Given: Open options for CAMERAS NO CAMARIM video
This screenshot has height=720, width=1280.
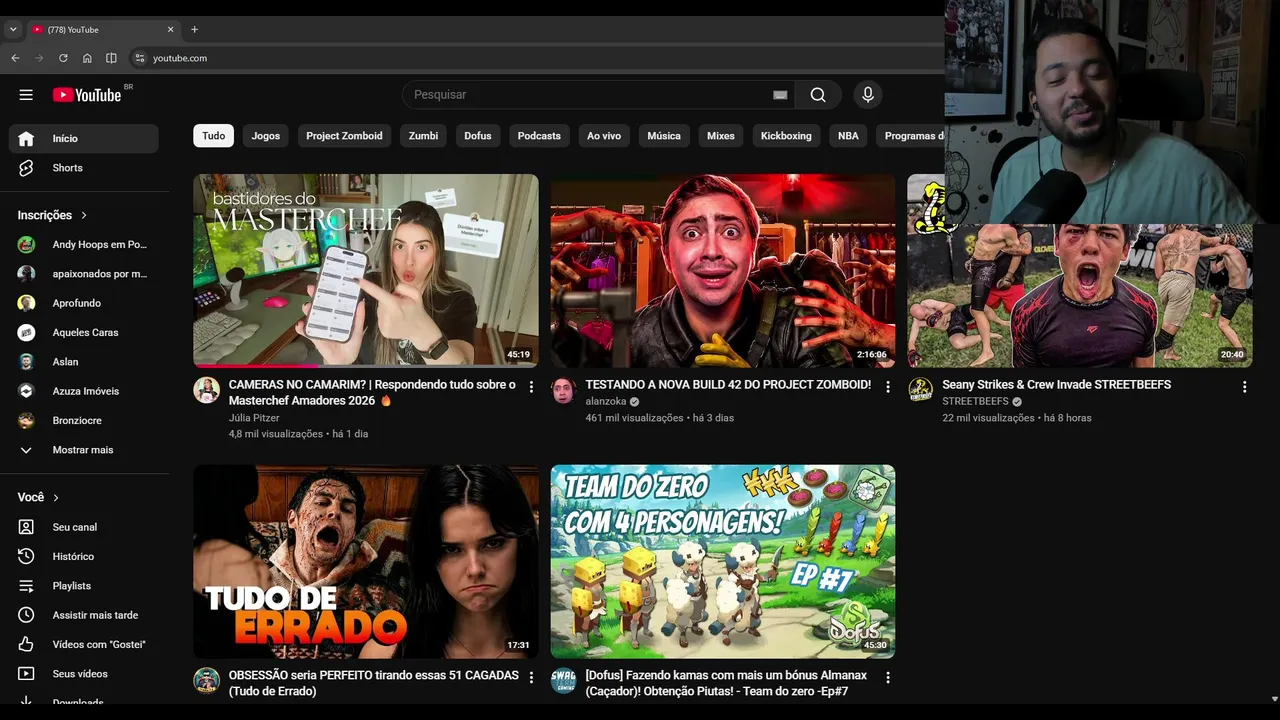Looking at the screenshot, I should pyautogui.click(x=531, y=387).
